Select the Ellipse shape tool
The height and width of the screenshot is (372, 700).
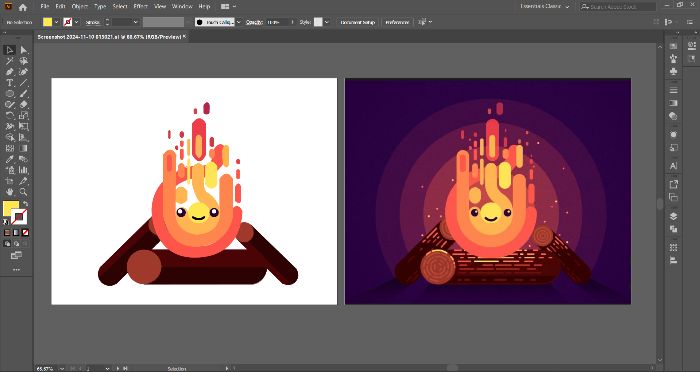[9, 94]
